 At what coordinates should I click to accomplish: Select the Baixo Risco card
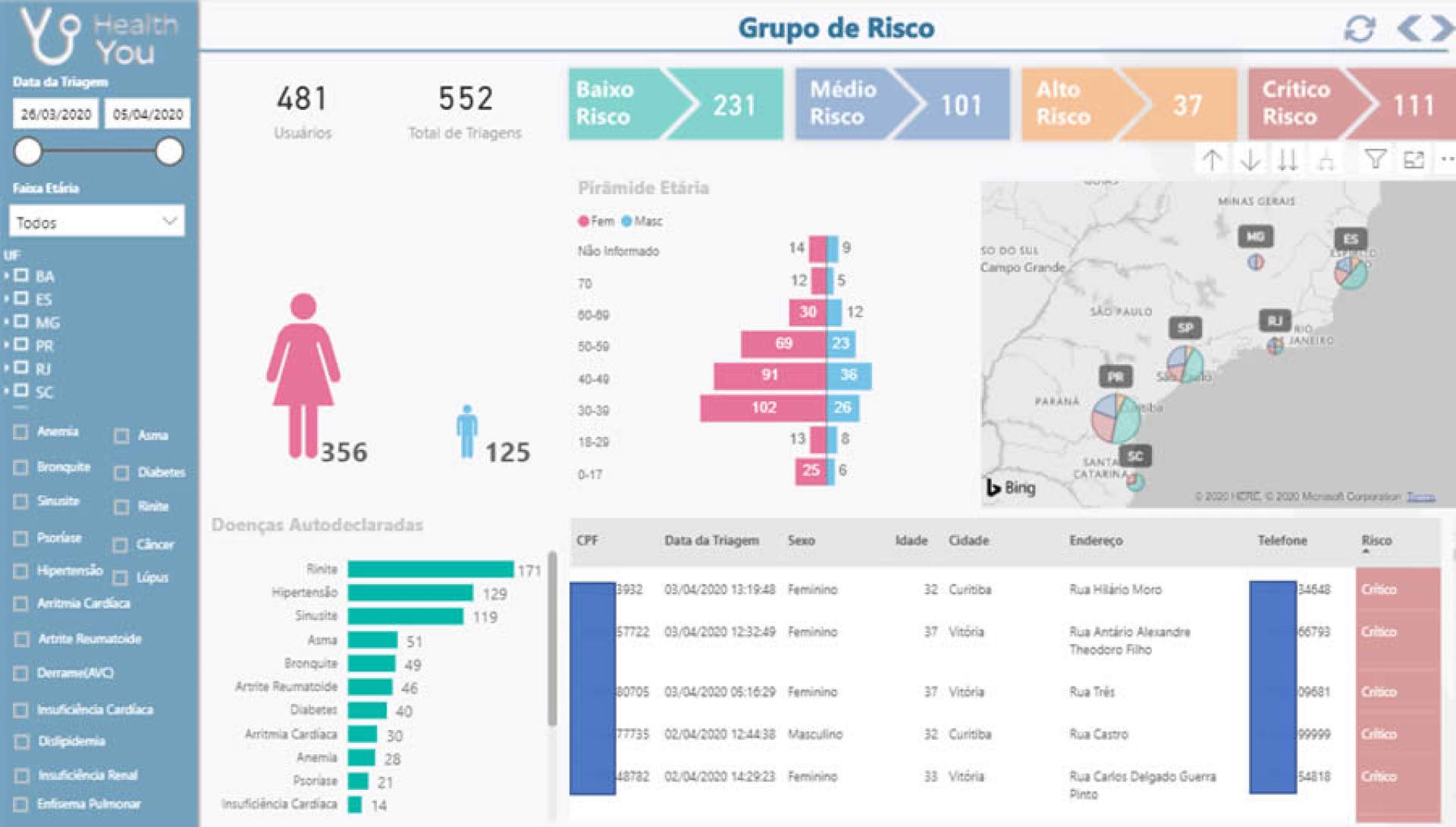click(x=675, y=104)
